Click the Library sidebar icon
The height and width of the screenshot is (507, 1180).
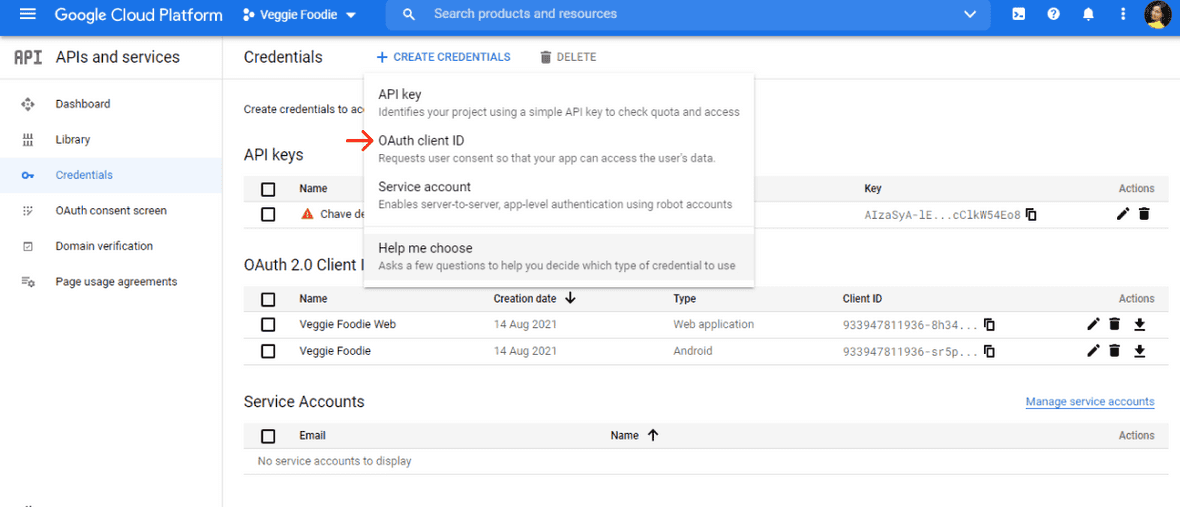(28, 139)
